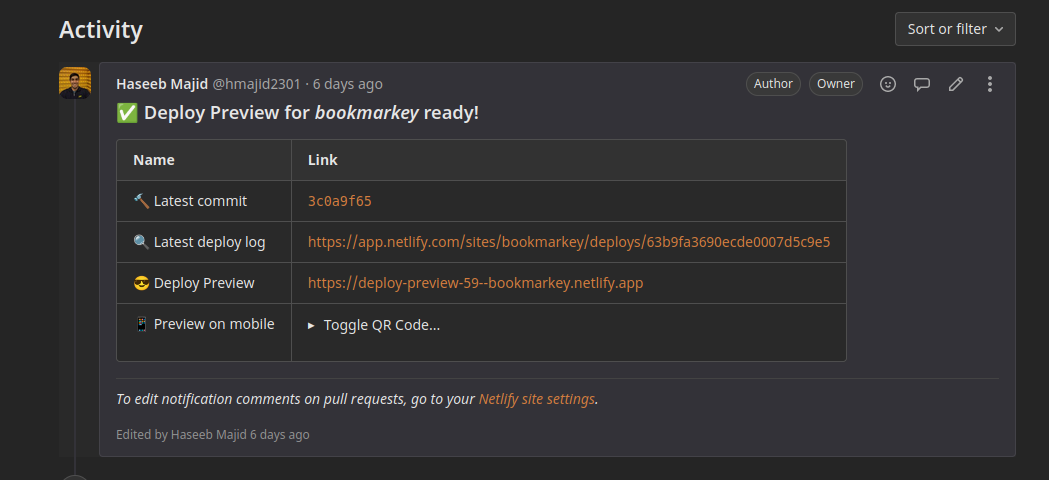Click the Preview on mobile row label
Viewport: 1049px width, 480px height.
pos(214,324)
